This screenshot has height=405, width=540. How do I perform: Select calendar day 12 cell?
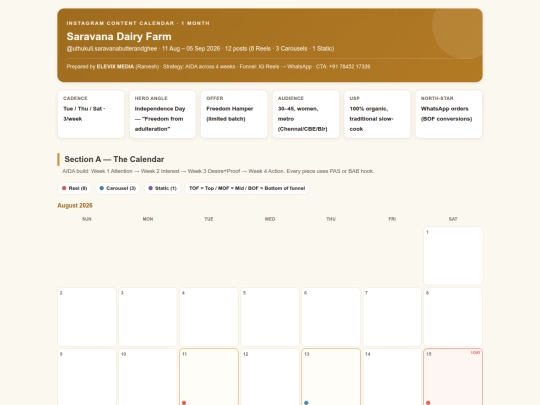pyautogui.click(x=270, y=377)
